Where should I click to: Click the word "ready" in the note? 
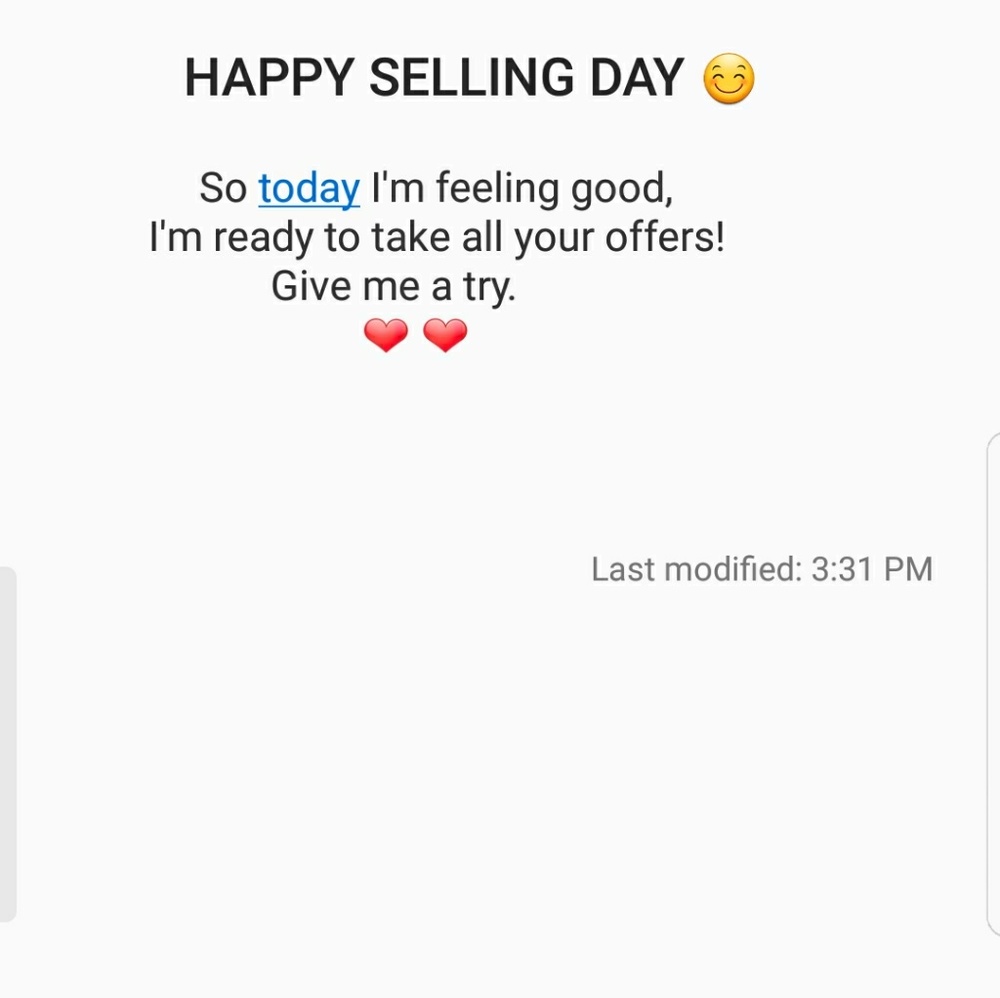[x=263, y=239]
